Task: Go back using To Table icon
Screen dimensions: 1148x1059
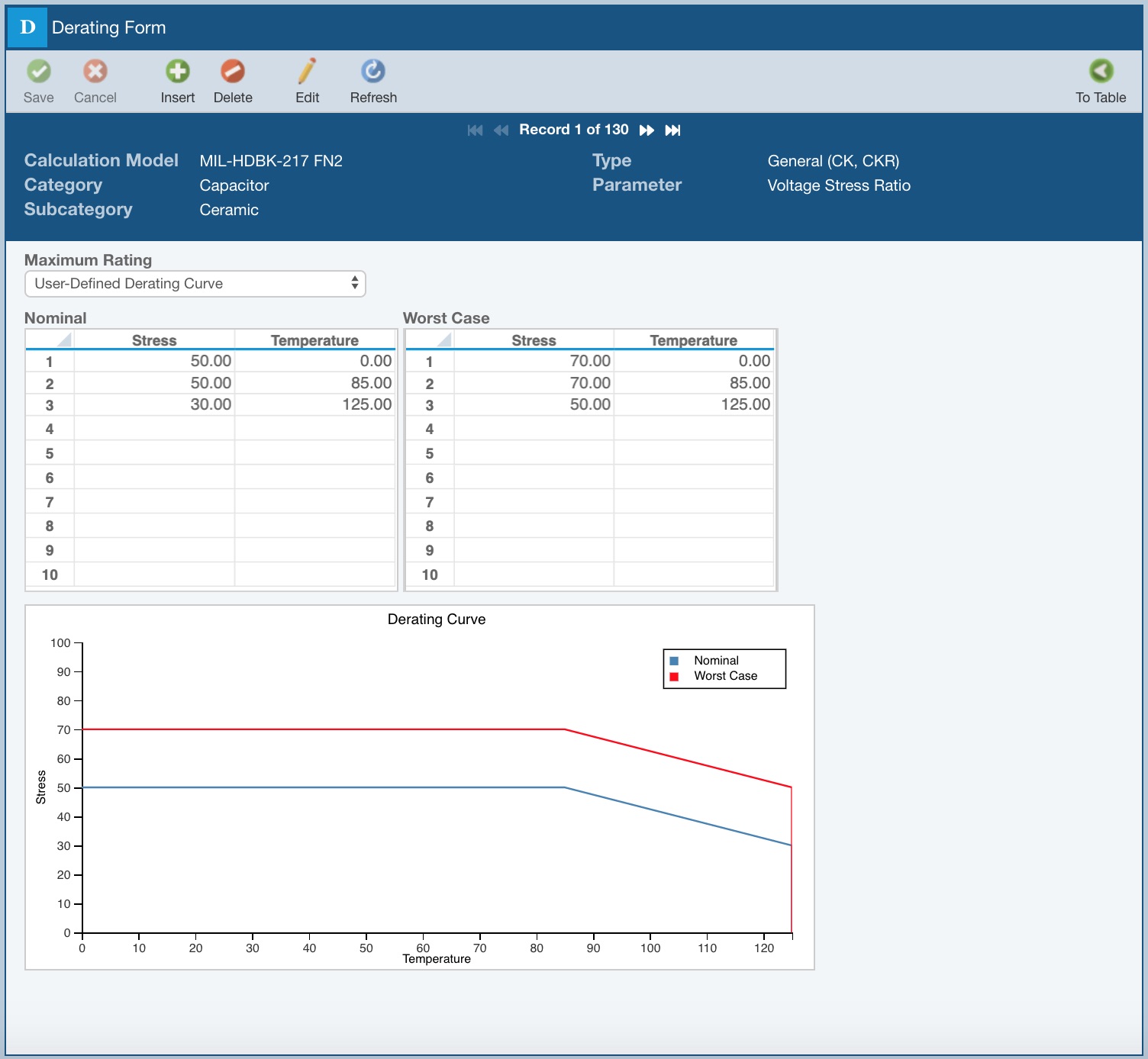Action: (x=1101, y=72)
